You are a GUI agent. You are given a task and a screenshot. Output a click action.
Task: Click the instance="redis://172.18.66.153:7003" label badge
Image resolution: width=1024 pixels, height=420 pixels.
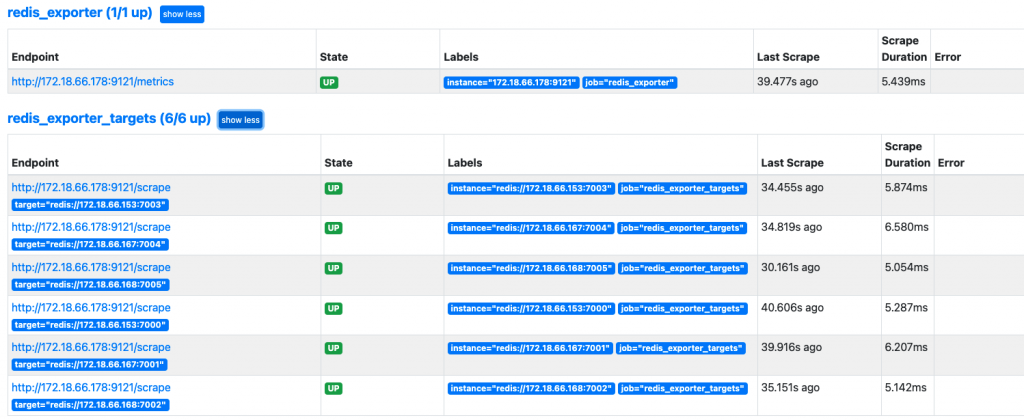pos(532,189)
